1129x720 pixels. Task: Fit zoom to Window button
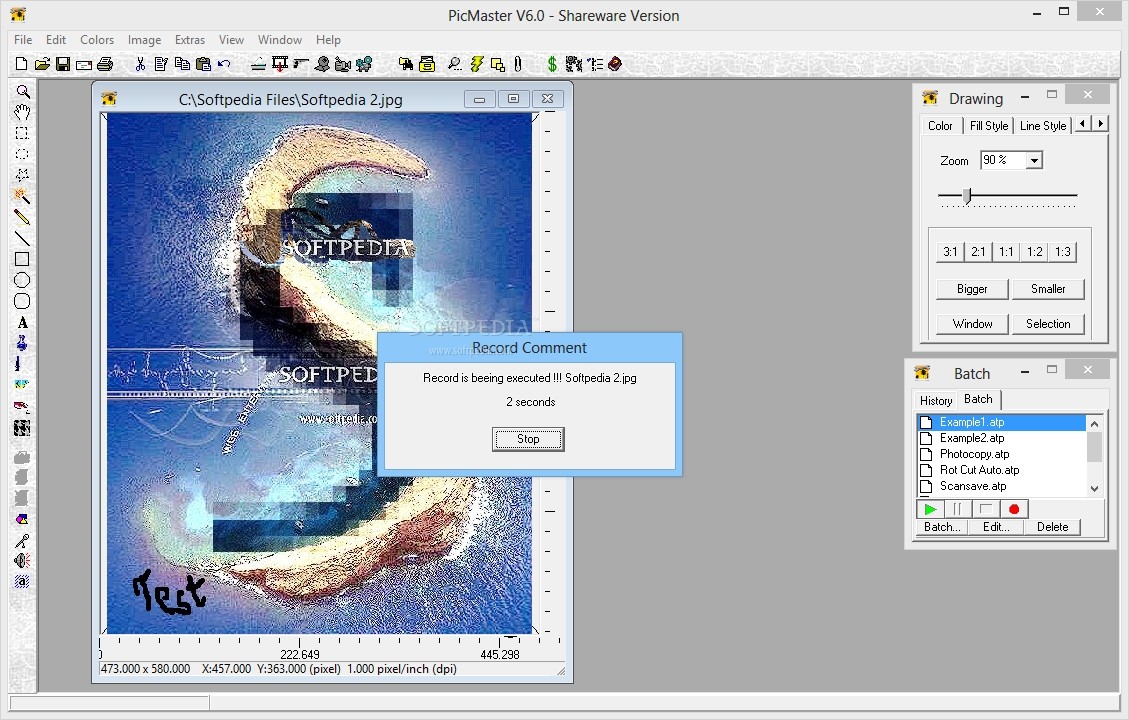[x=972, y=324]
